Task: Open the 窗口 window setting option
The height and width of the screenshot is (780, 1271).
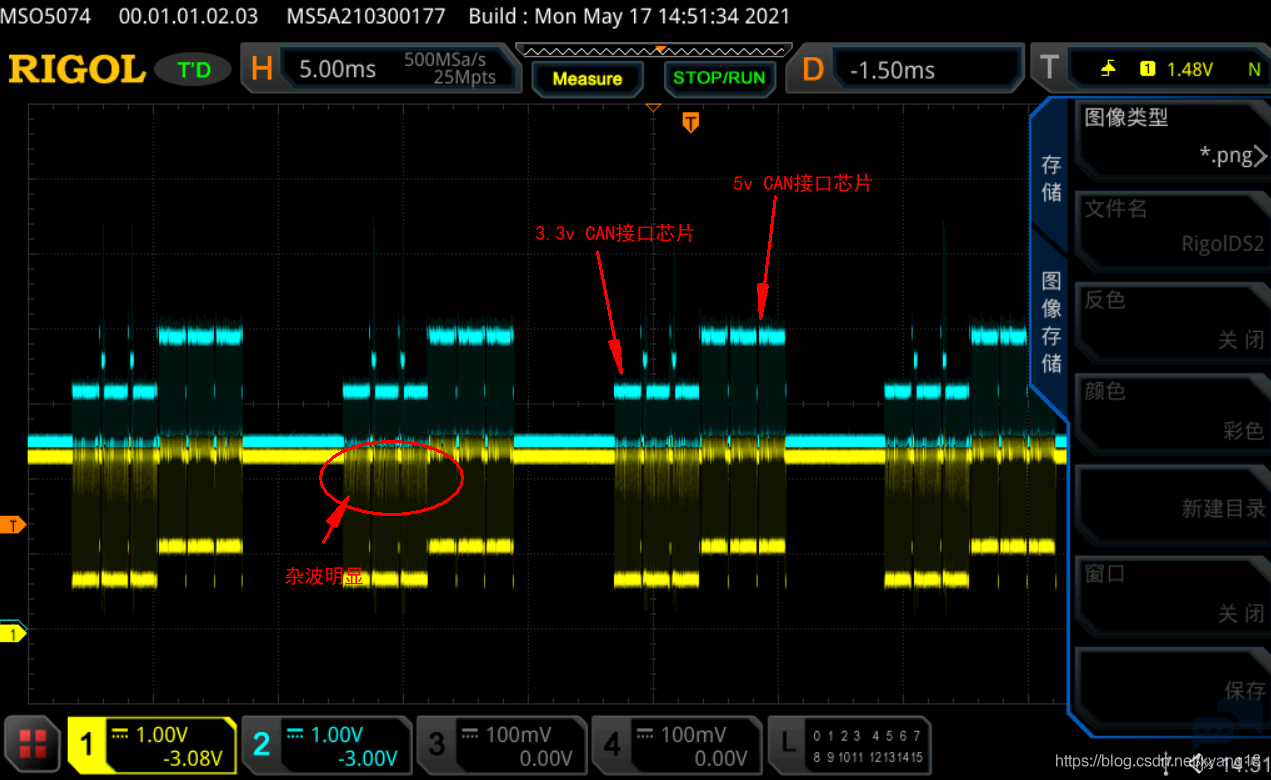Action: point(1172,593)
